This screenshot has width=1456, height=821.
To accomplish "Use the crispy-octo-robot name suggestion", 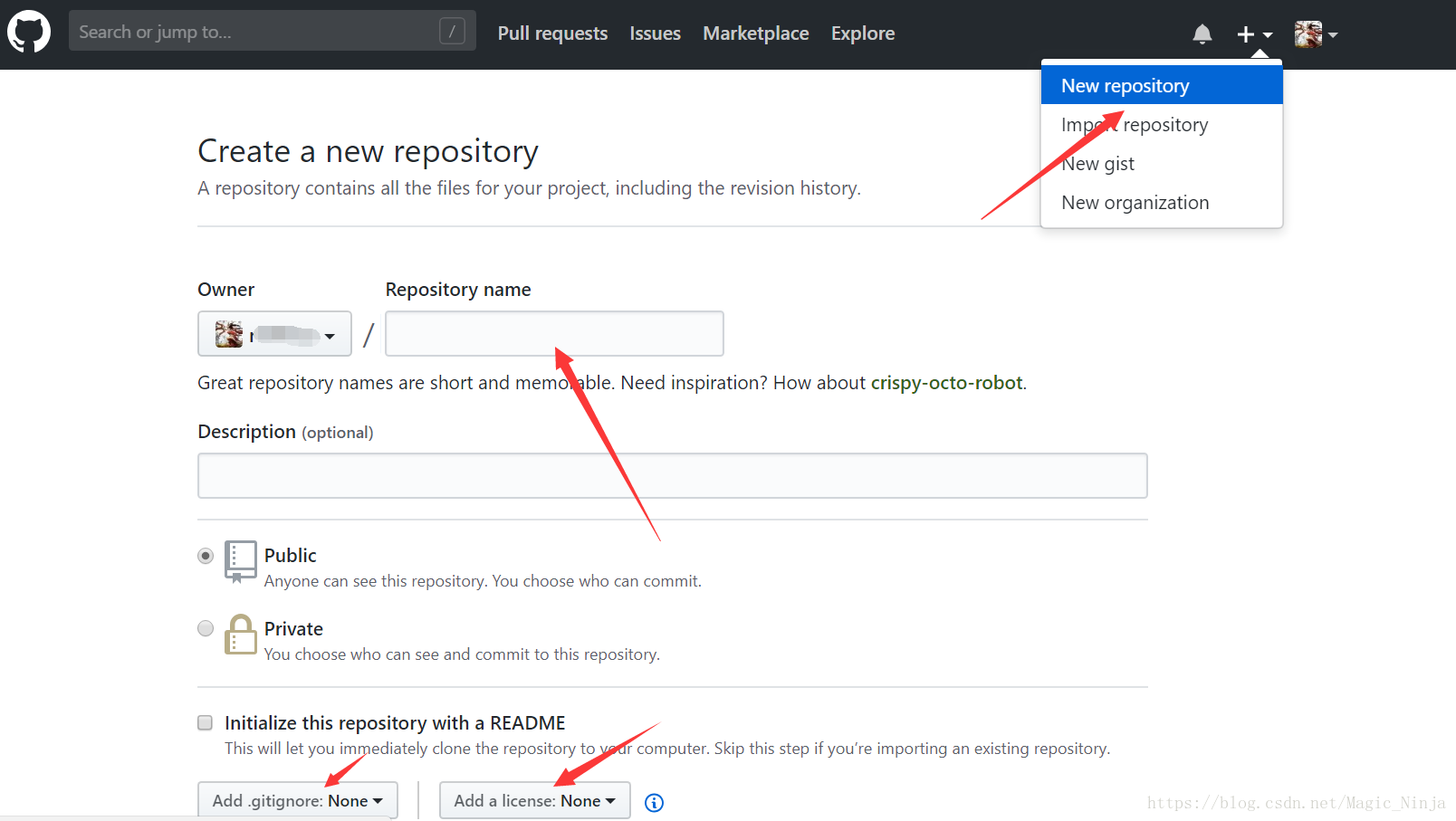I will pos(946,383).
